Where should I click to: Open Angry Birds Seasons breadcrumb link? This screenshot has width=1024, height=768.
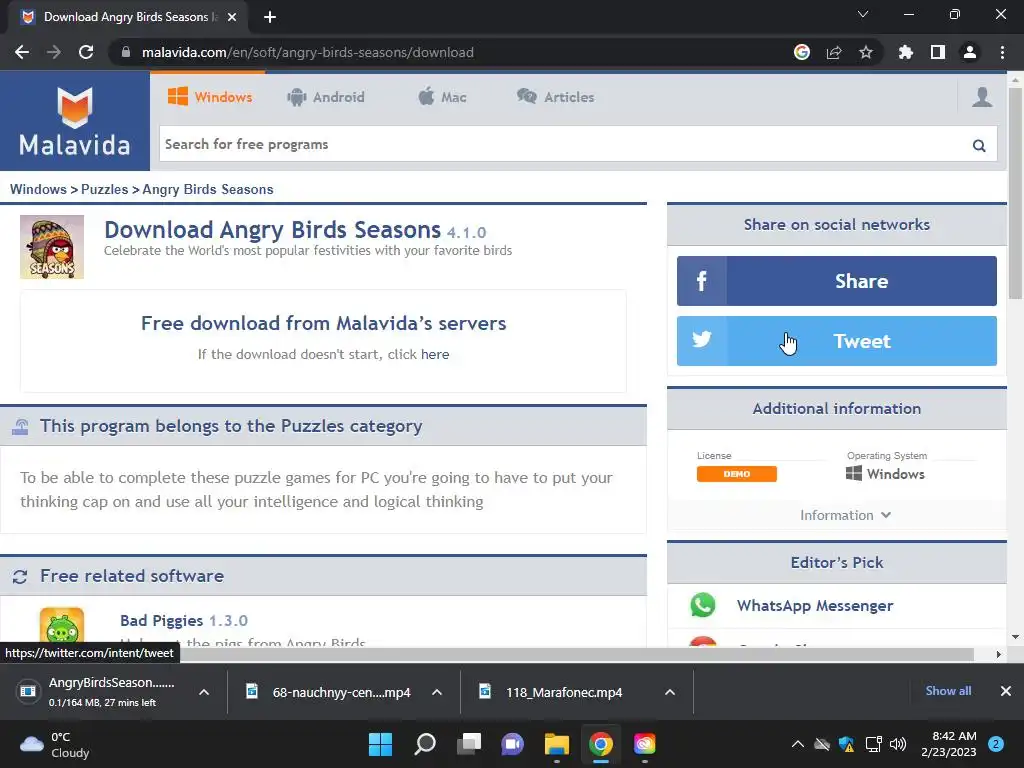click(x=208, y=189)
